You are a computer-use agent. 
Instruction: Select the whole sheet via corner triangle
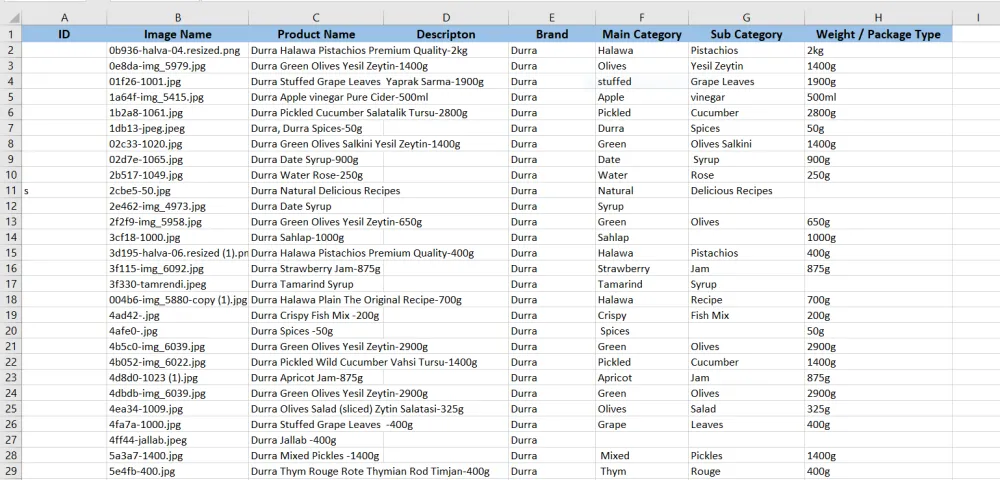[x=11, y=18]
